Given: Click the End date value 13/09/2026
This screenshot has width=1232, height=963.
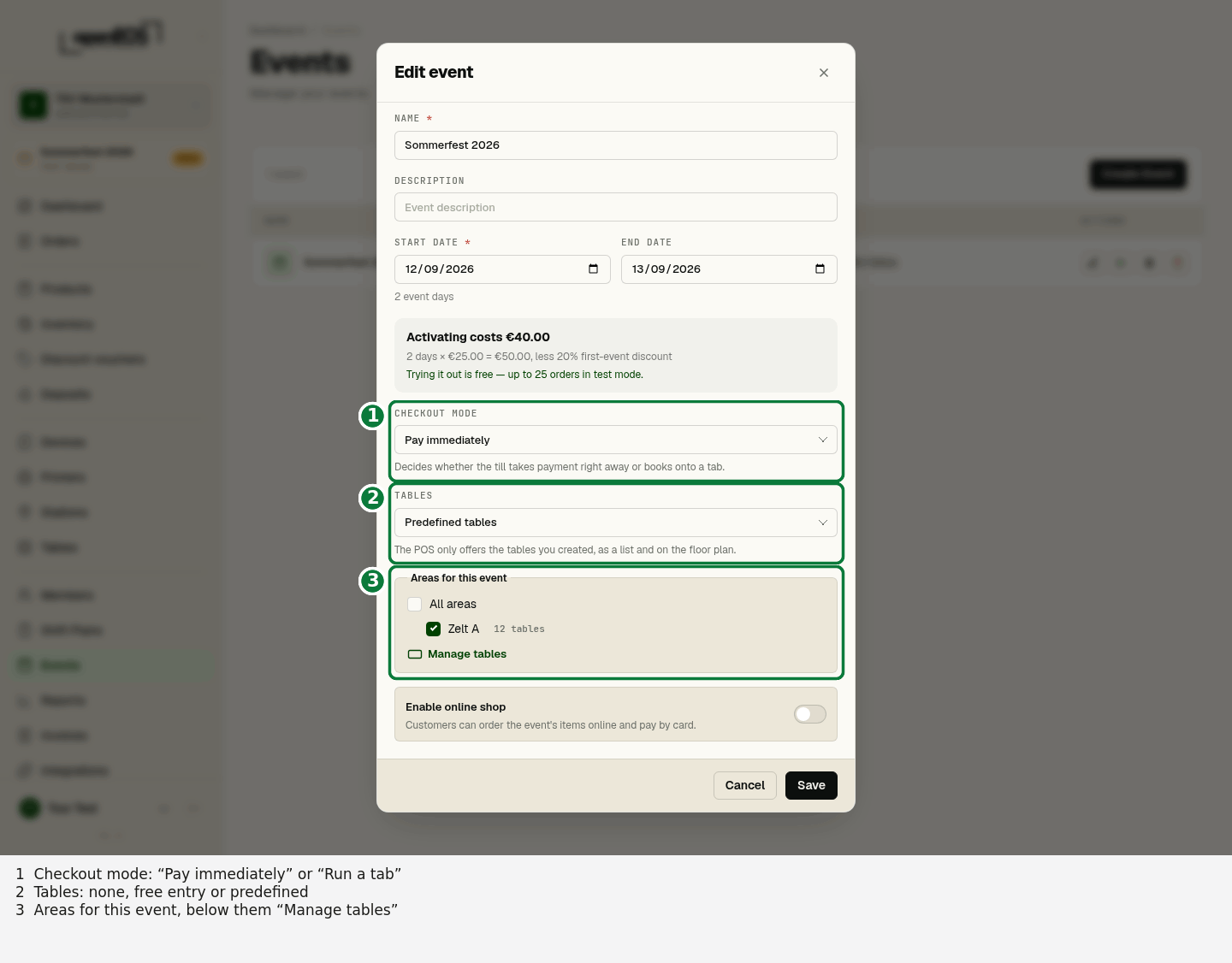Looking at the screenshot, I should click(x=666, y=269).
